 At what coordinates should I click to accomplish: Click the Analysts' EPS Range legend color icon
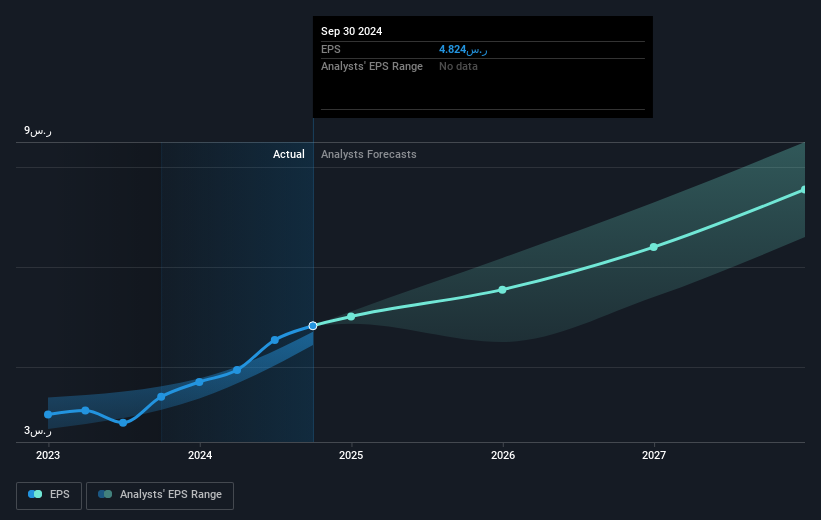click(105, 494)
